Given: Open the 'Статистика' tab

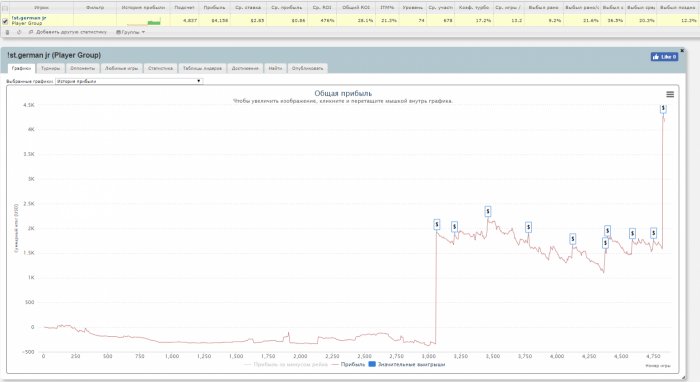Looking at the screenshot, I should tap(160, 68).
